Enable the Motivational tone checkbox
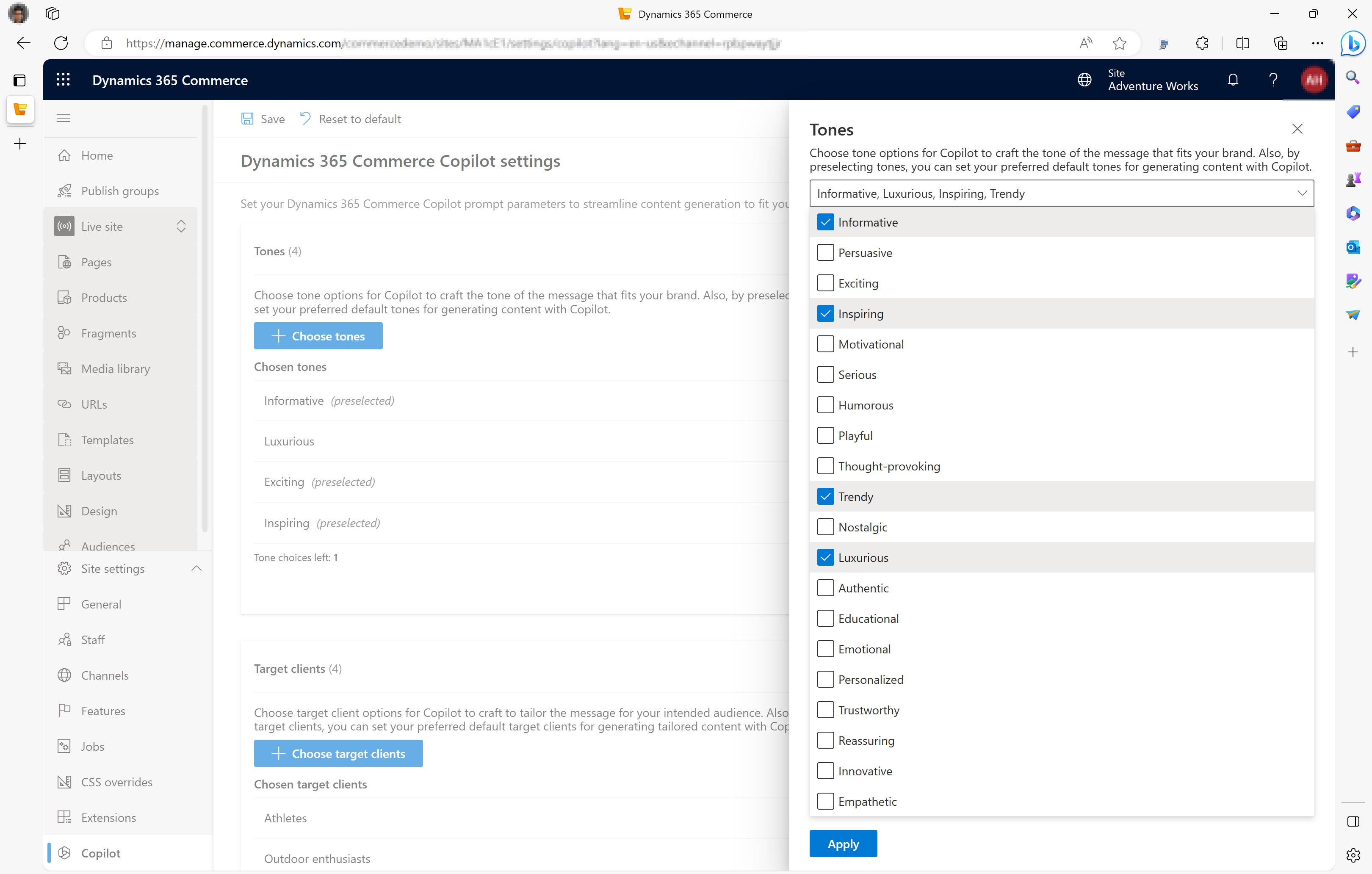 [824, 343]
